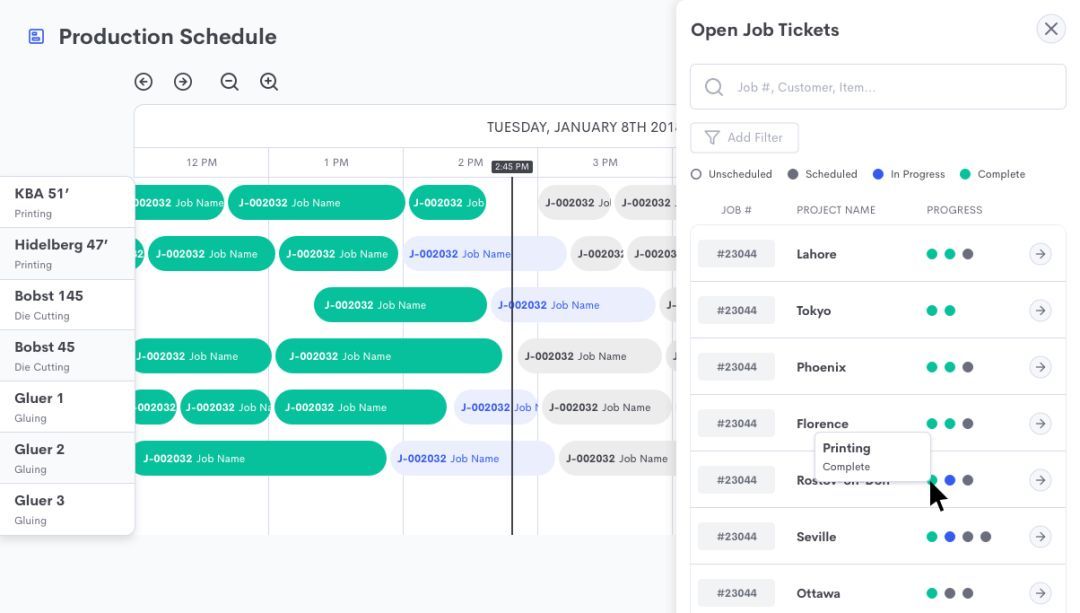Click the timeline back arrow icon

pos(144,82)
